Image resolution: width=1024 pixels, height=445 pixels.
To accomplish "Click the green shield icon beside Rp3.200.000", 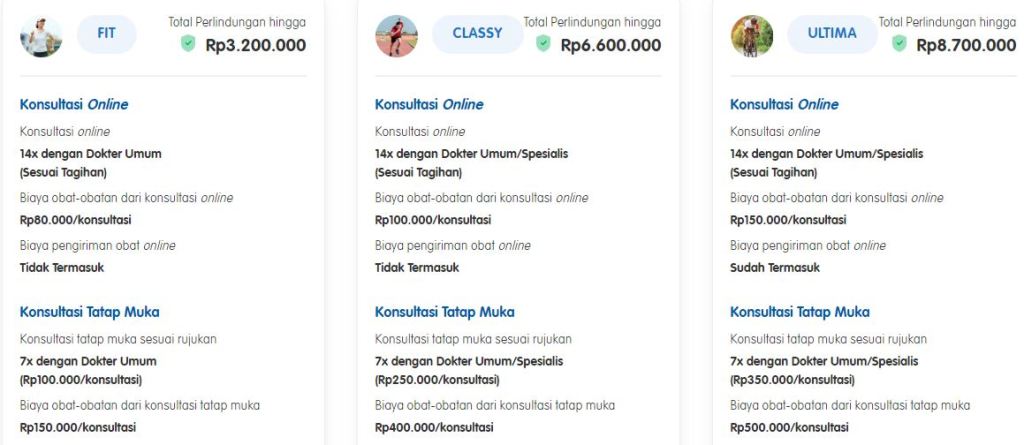I will pos(188,44).
